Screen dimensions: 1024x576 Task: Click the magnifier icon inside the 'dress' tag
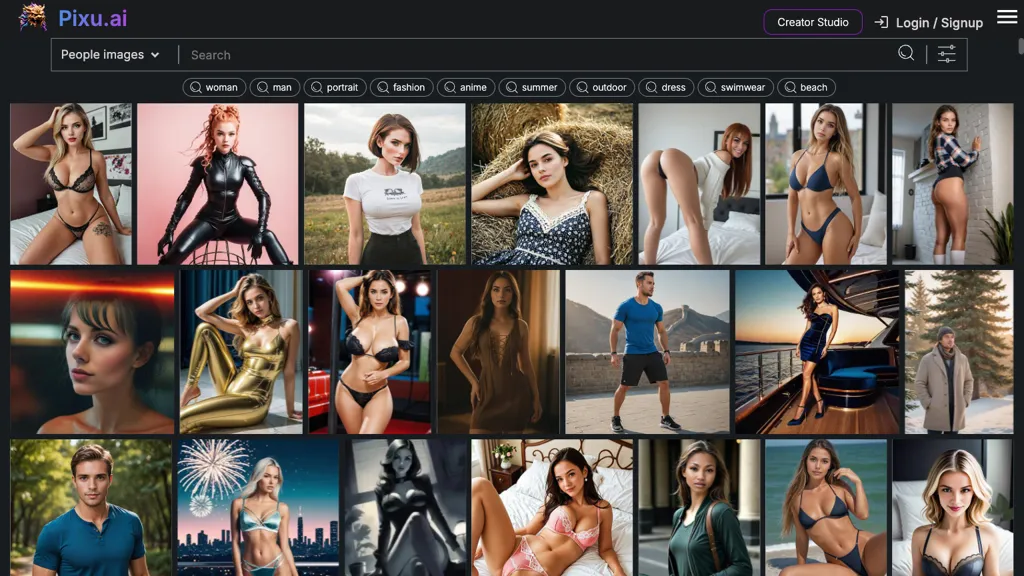650,87
